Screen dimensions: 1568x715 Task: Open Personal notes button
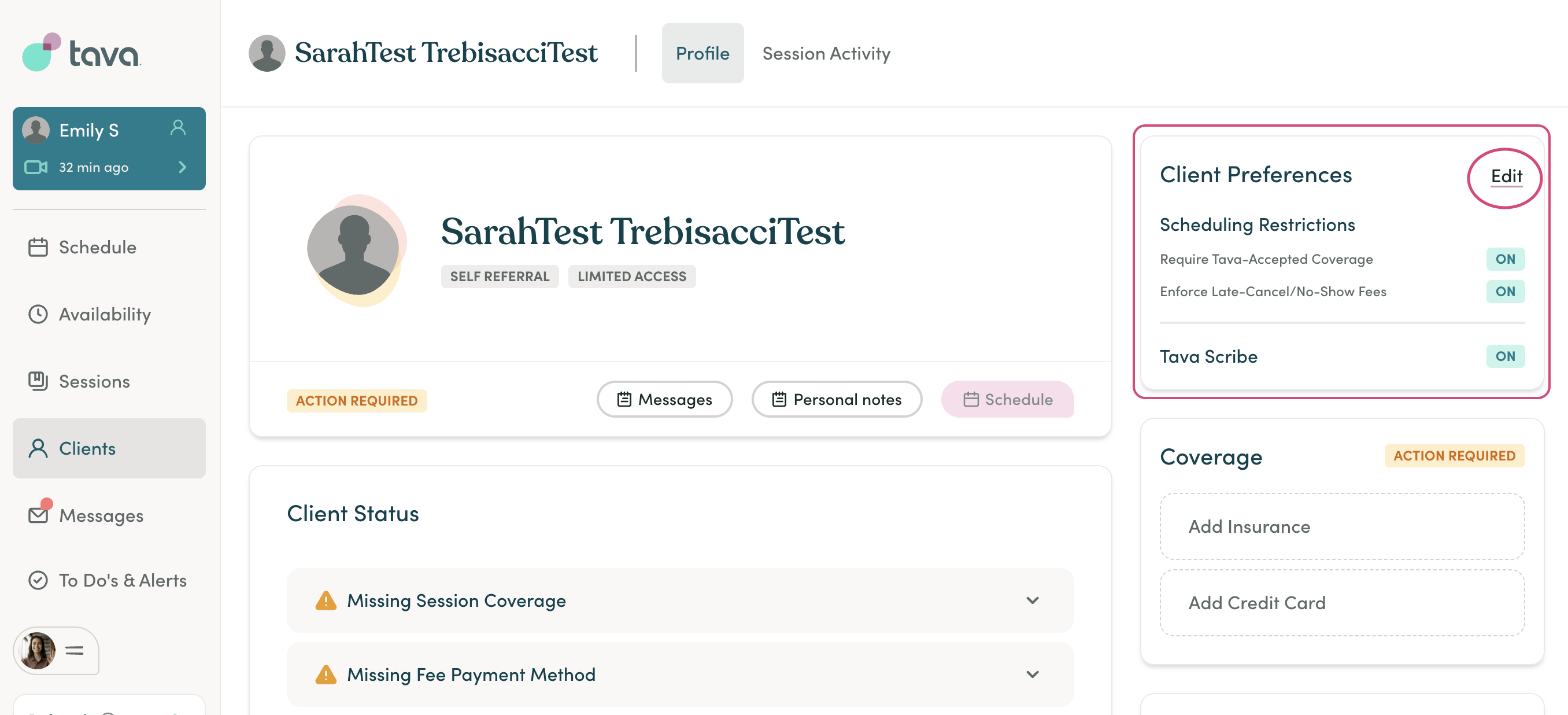[x=837, y=400]
